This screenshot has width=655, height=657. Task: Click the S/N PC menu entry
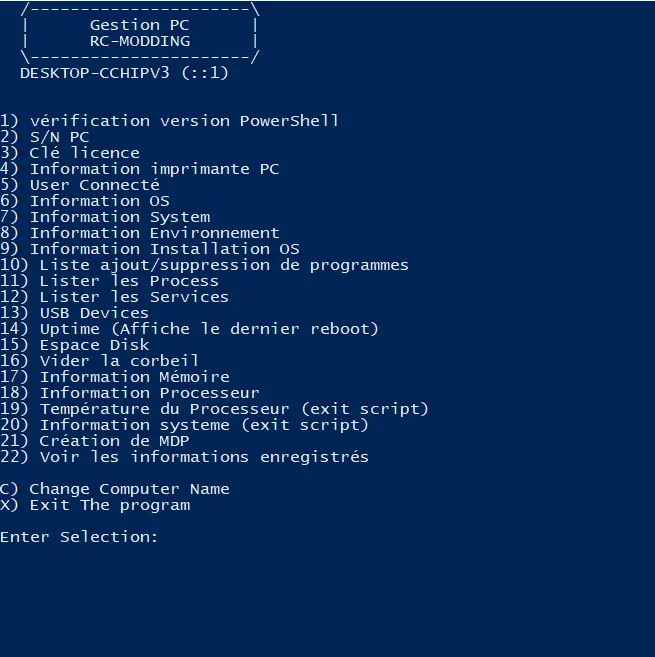[x=44, y=137]
